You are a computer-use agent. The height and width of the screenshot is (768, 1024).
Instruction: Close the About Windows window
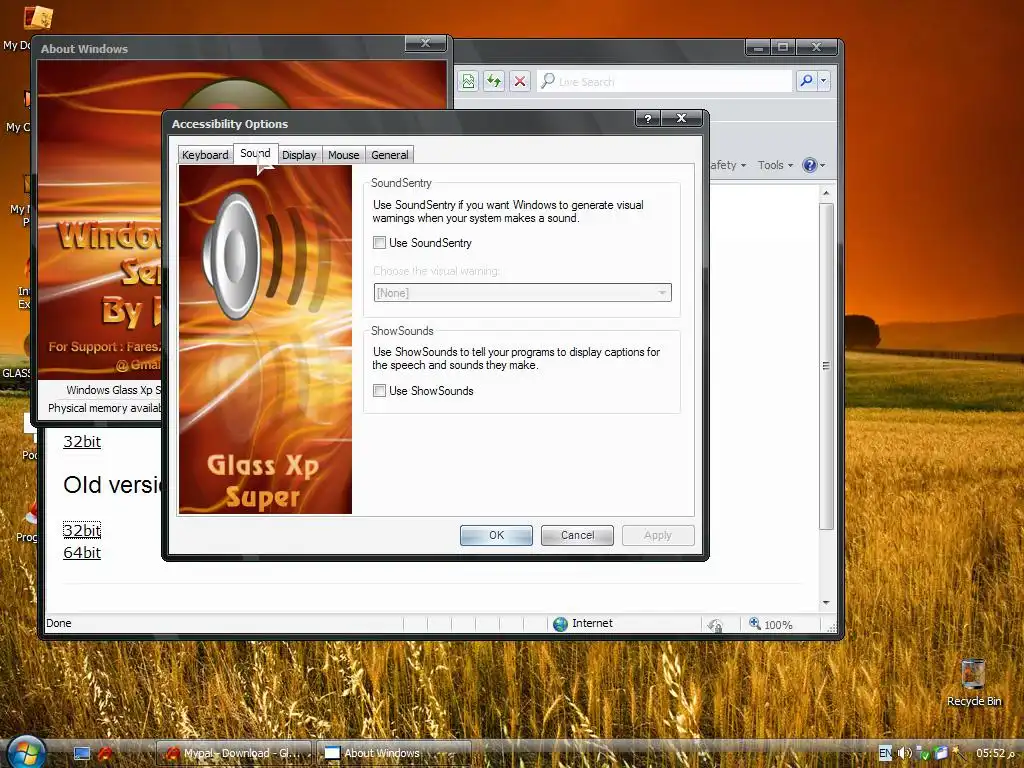(425, 43)
